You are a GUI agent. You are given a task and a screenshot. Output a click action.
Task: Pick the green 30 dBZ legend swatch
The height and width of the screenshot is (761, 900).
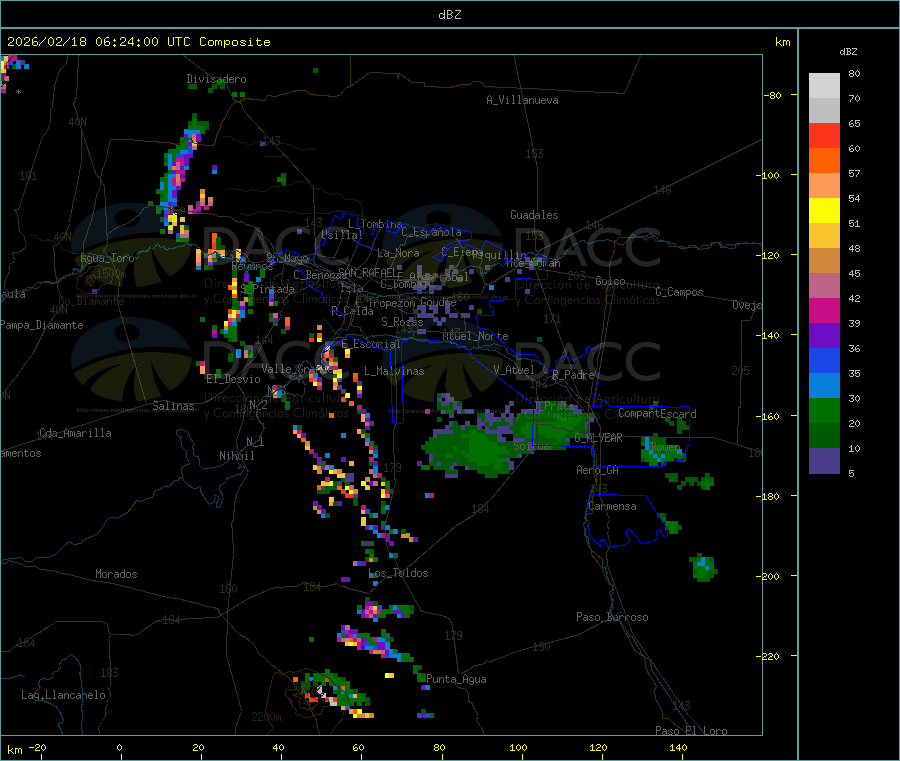pos(824,410)
